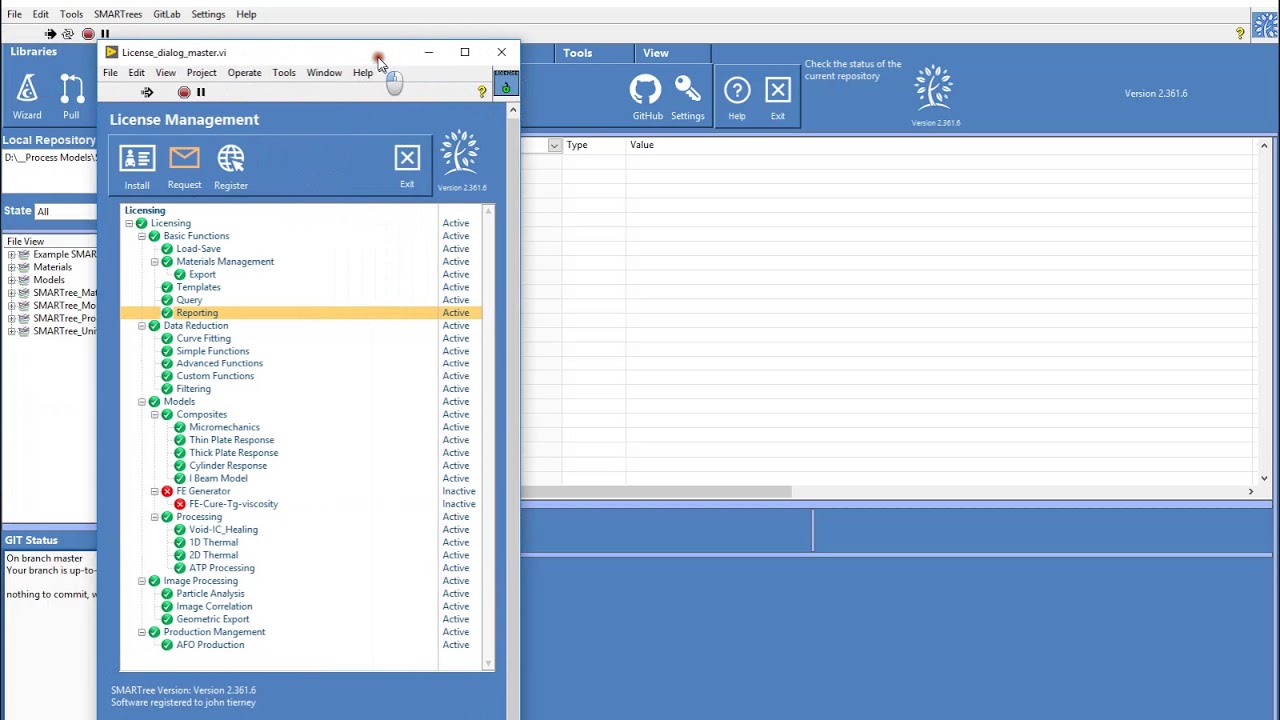Open the State dropdown showing All
This screenshot has width=1280, height=720.
(x=65, y=211)
